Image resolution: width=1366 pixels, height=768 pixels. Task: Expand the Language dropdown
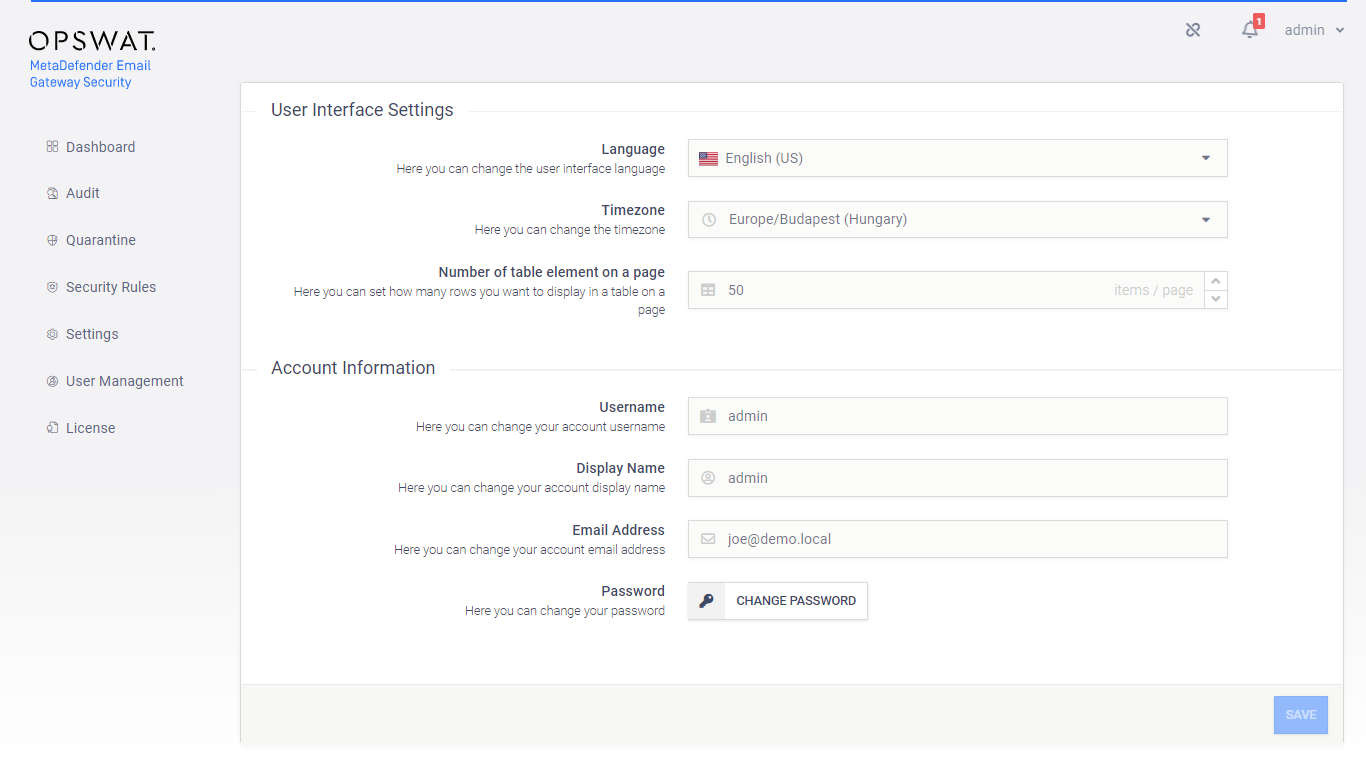tap(1205, 158)
